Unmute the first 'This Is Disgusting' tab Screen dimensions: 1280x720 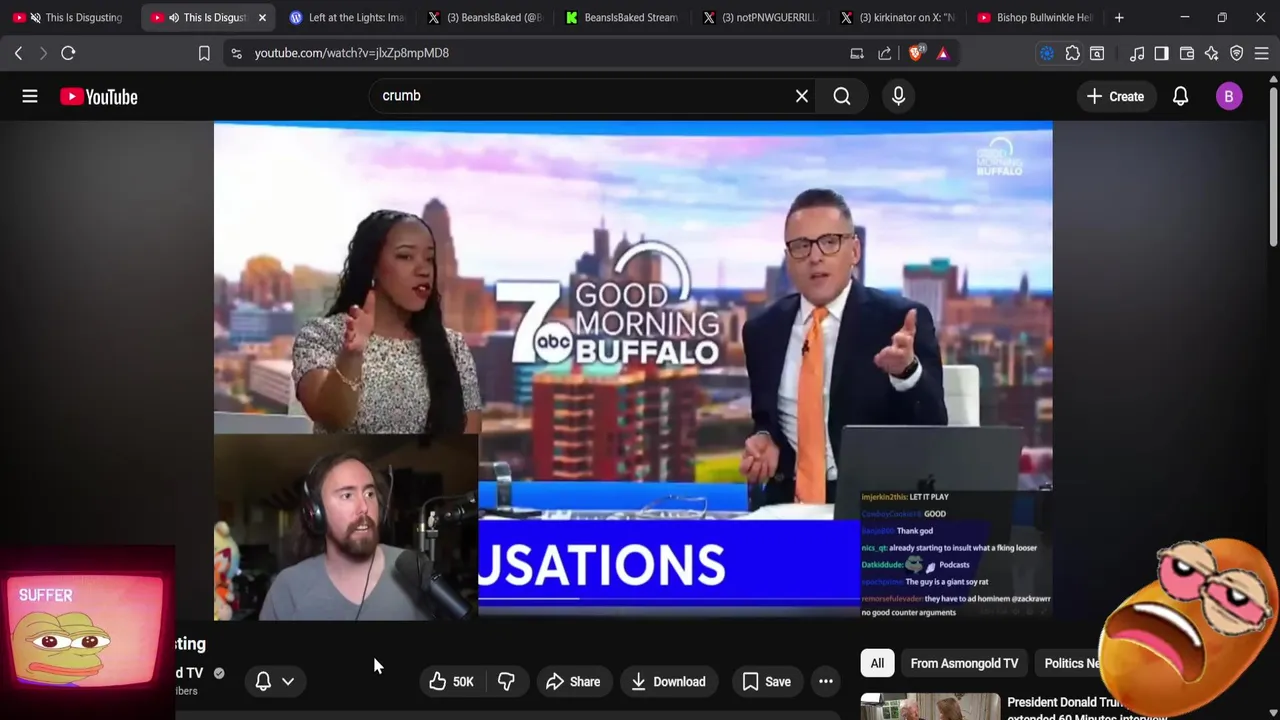[35, 17]
